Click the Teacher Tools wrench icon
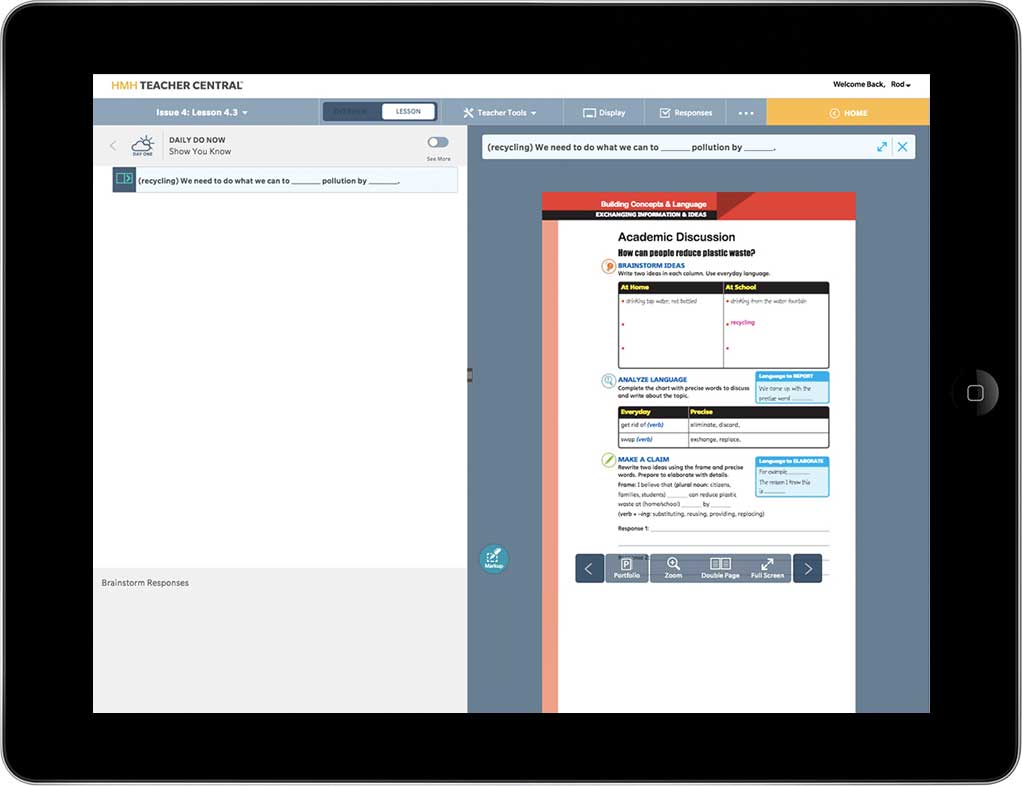The width and height of the screenshot is (1022, 786). (x=468, y=113)
